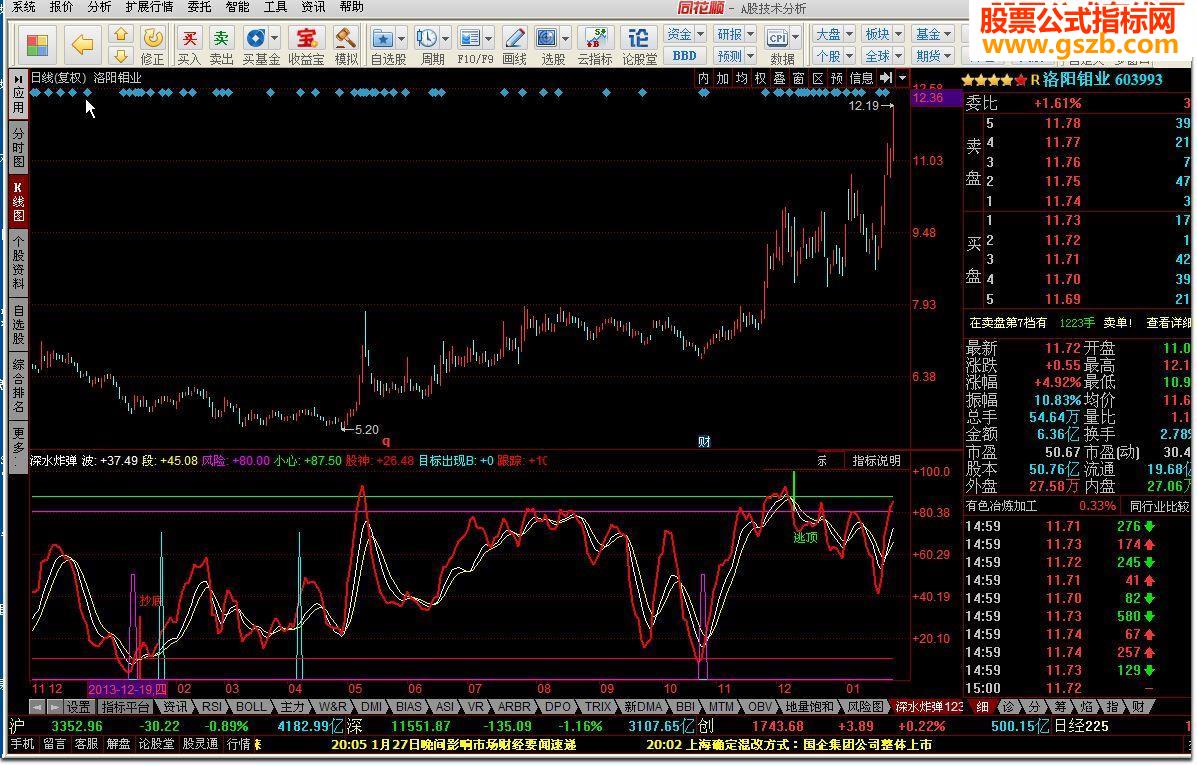Toggle 叠 overlay button
Screen dimensions: 1197x765
coord(779,78)
